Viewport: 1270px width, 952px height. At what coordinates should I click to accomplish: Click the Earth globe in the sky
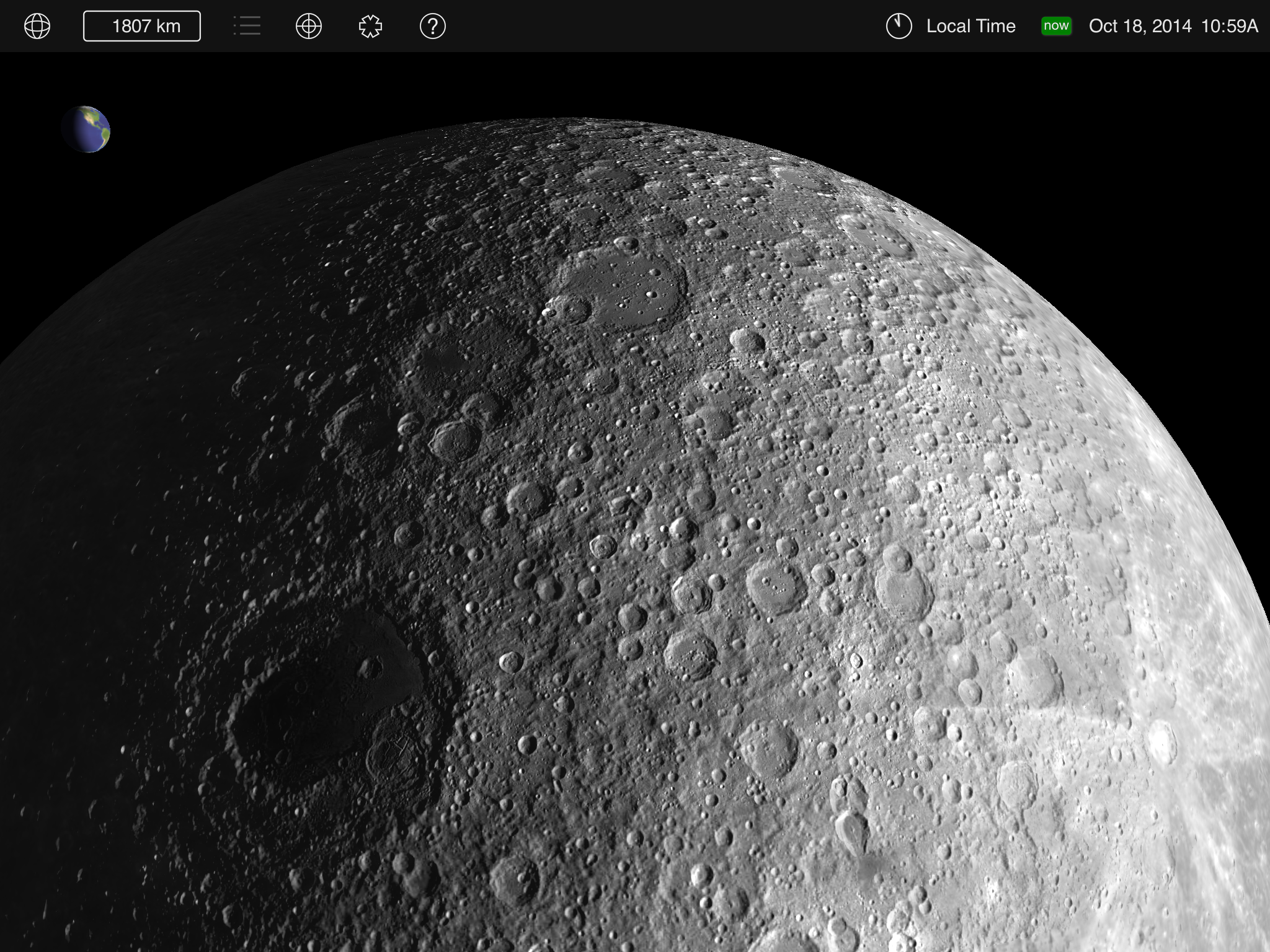click(87, 130)
